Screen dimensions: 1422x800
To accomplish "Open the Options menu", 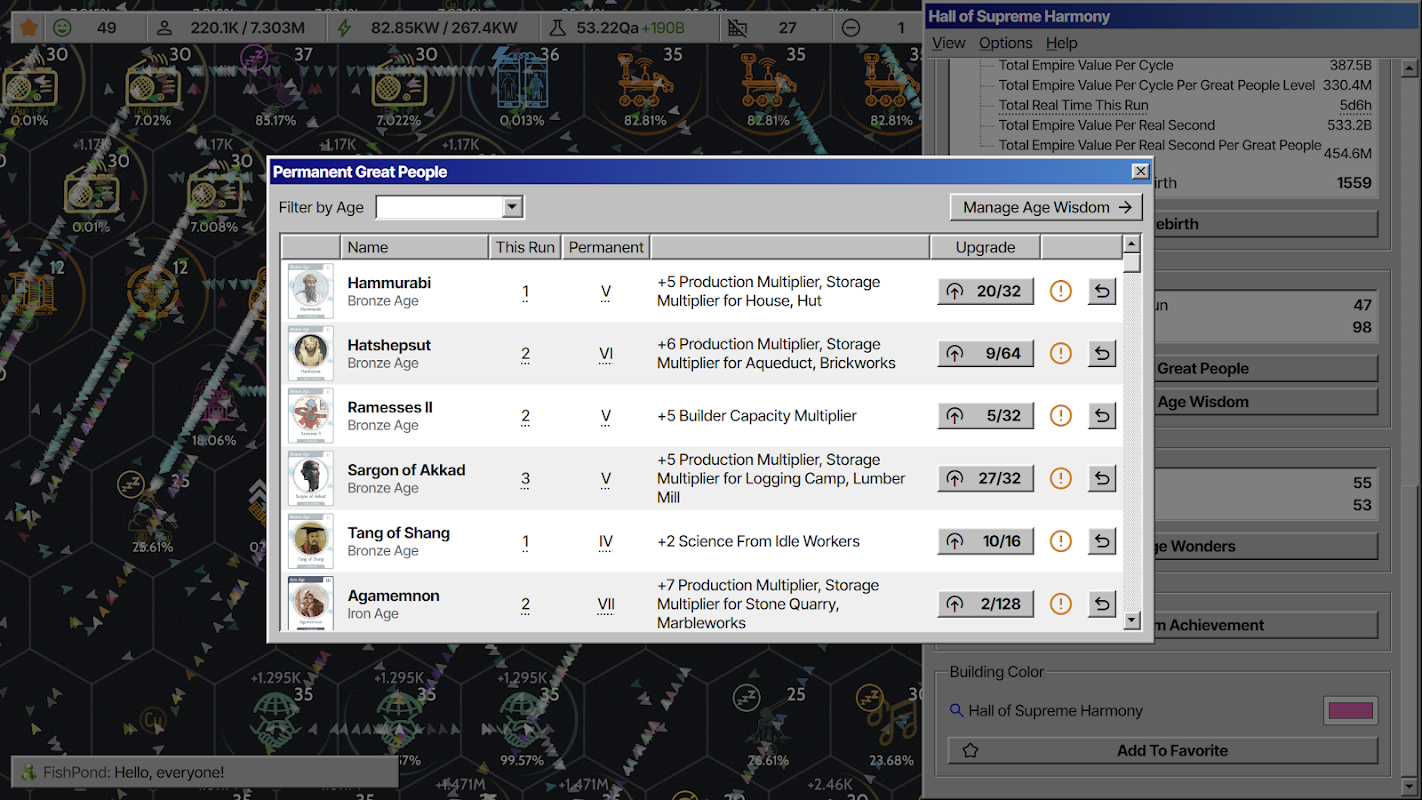I will [x=1005, y=43].
